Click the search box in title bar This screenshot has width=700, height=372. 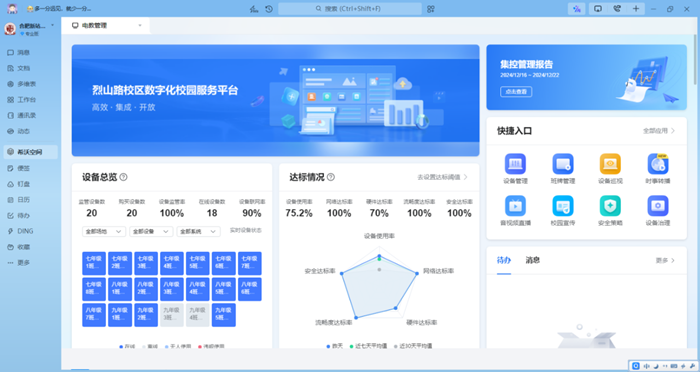pos(350,8)
